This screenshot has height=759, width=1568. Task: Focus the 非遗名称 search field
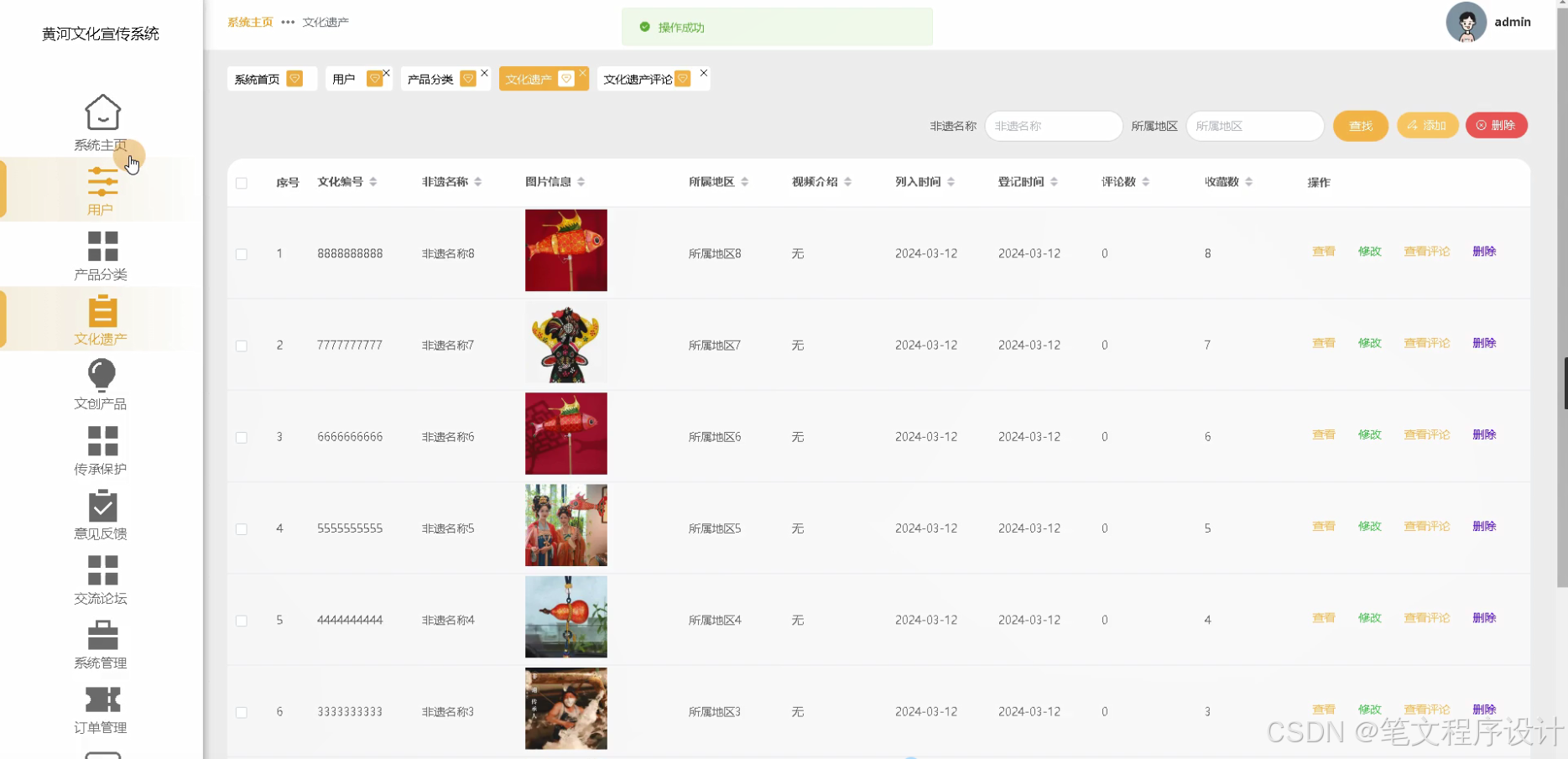click(1053, 126)
